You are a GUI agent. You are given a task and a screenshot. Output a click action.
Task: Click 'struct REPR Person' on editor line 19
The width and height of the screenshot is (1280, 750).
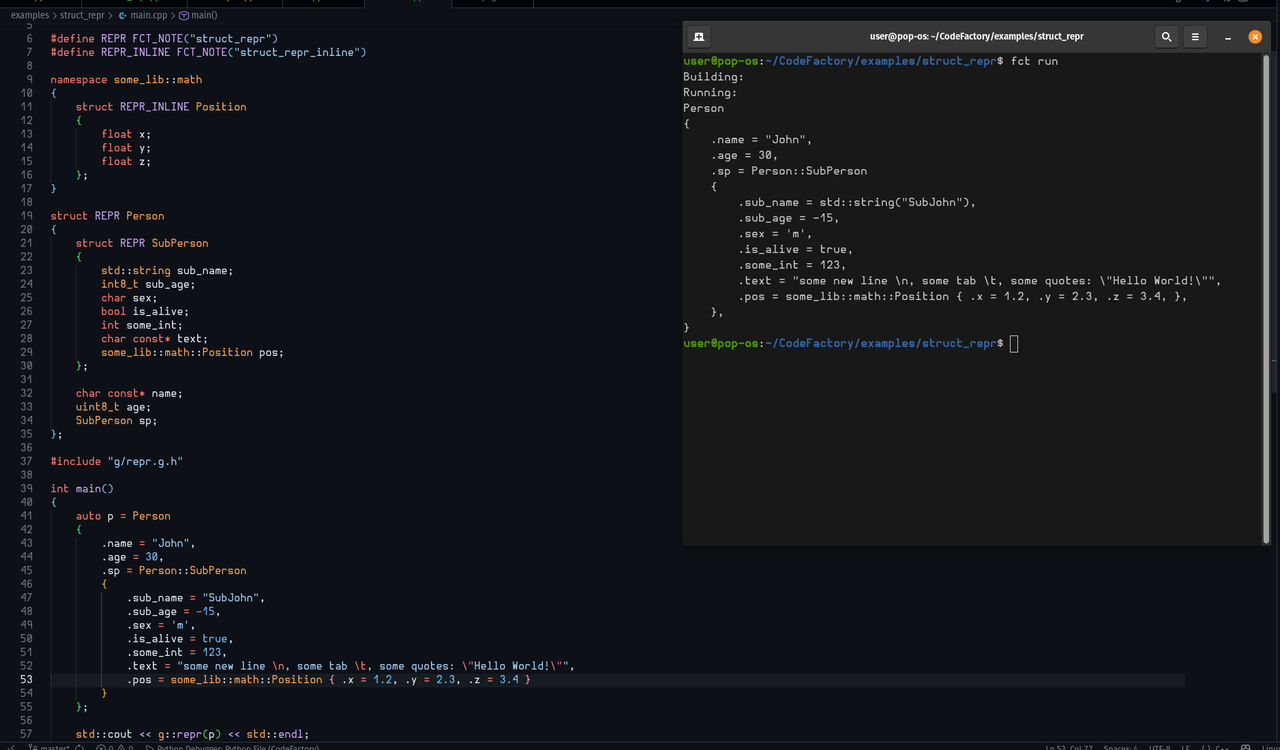point(107,216)
